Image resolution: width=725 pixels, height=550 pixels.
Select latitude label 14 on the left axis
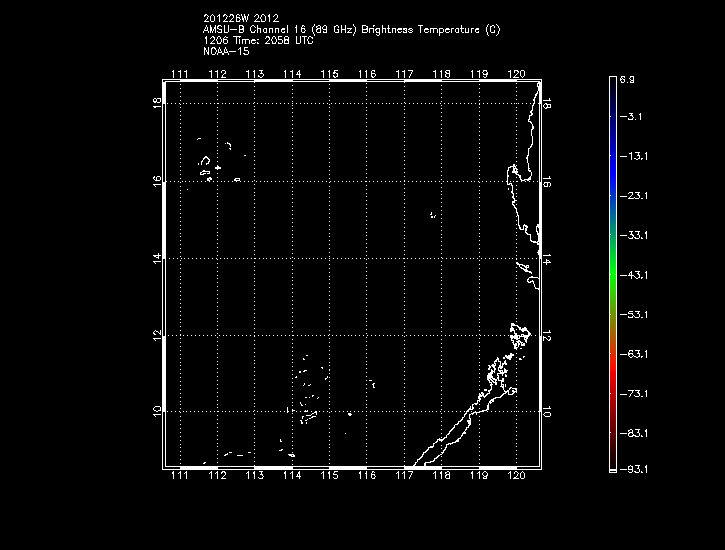coord(157,257)
